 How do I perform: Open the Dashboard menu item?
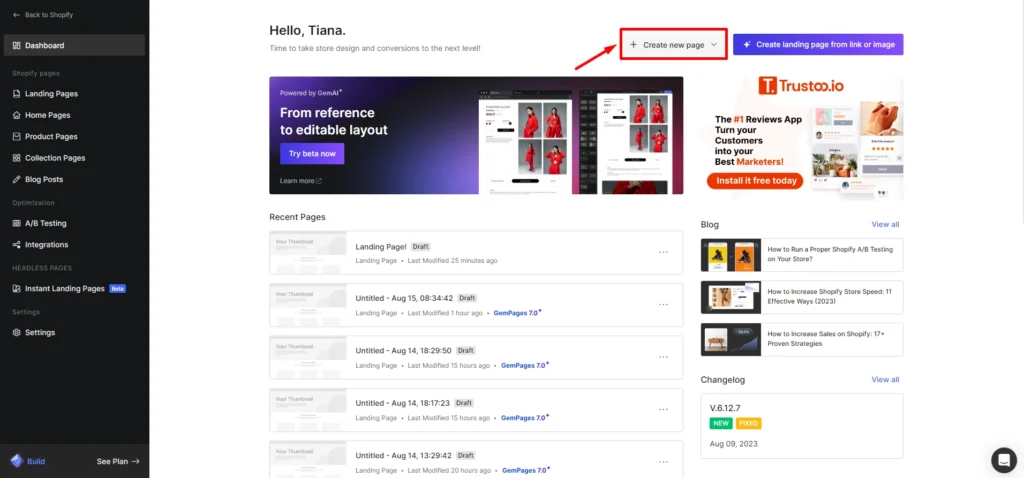coord(74,45)
